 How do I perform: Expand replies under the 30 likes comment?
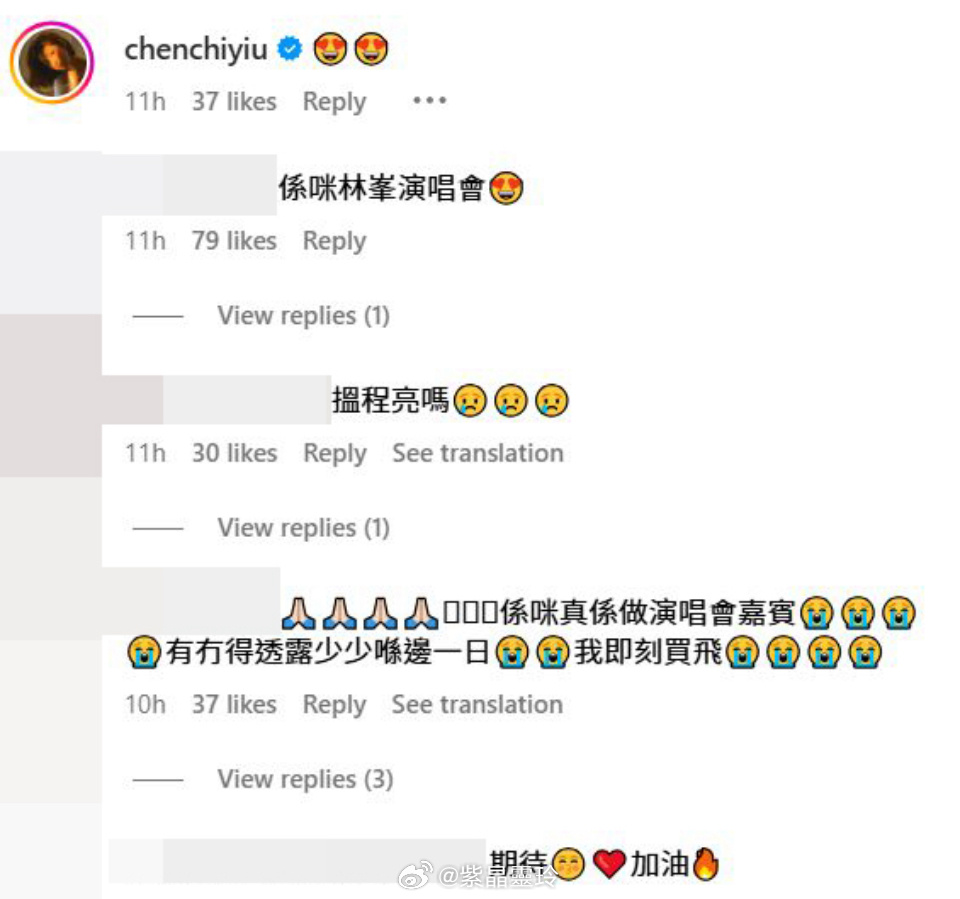(x=304, y=528)
